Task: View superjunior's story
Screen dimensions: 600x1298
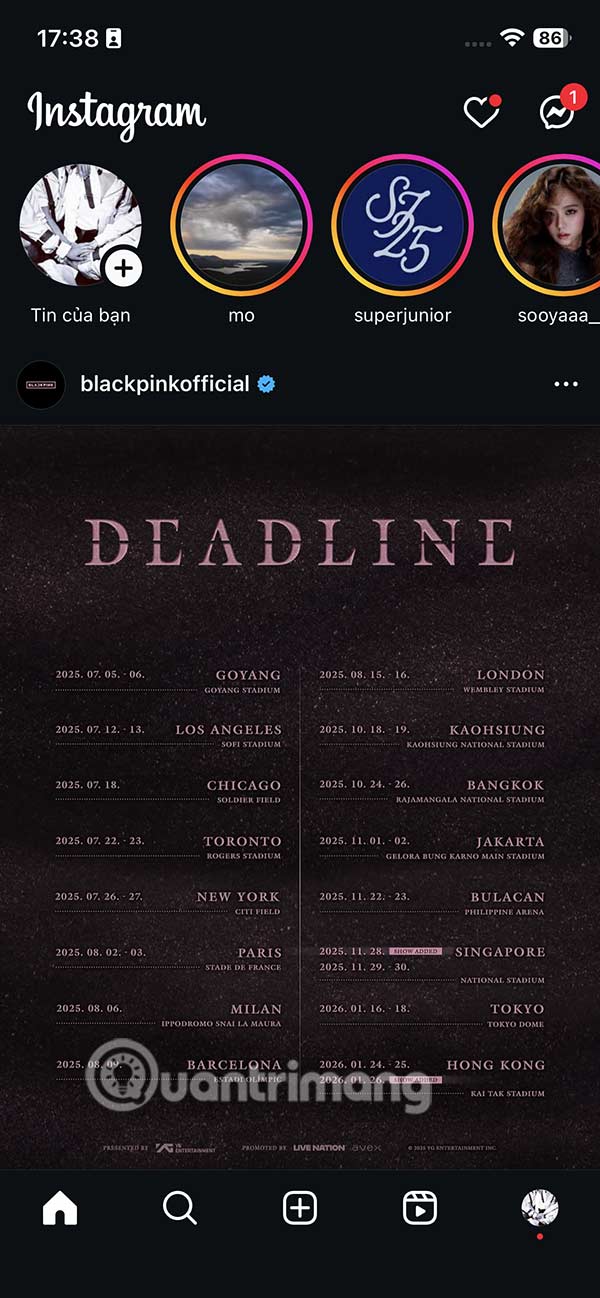Action: click(x=402, y=225)
